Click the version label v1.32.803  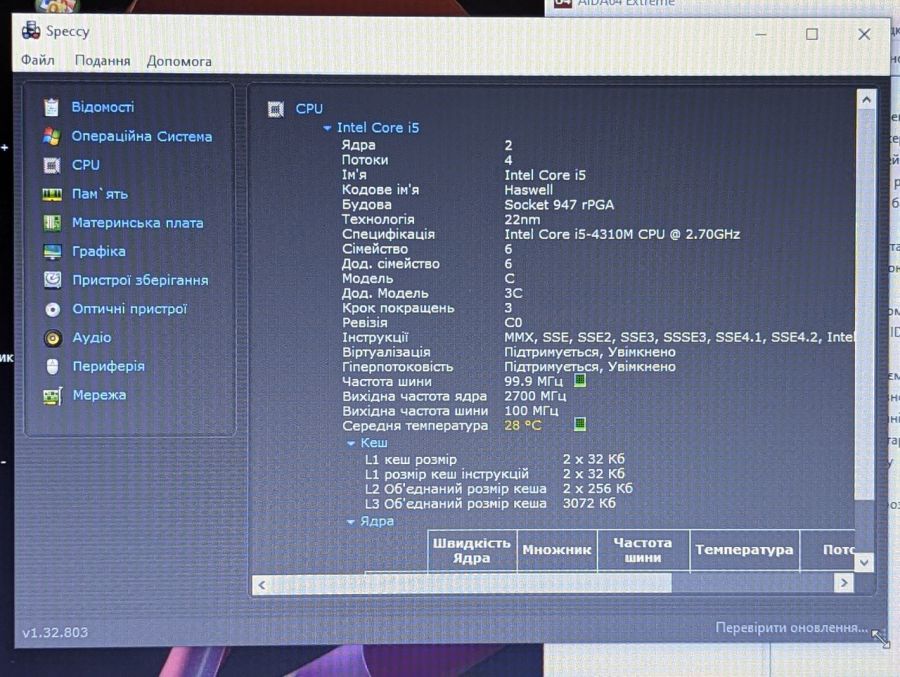point(55,633)
